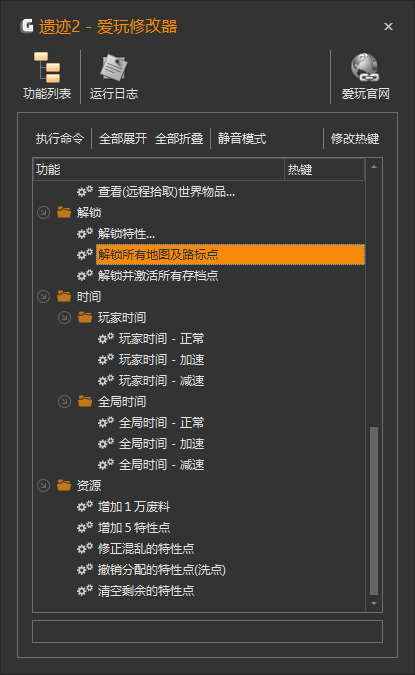This screenshot has width=415, height=675.
Task: Open the 运行日志 notepad icon
Action: point(114,68)
